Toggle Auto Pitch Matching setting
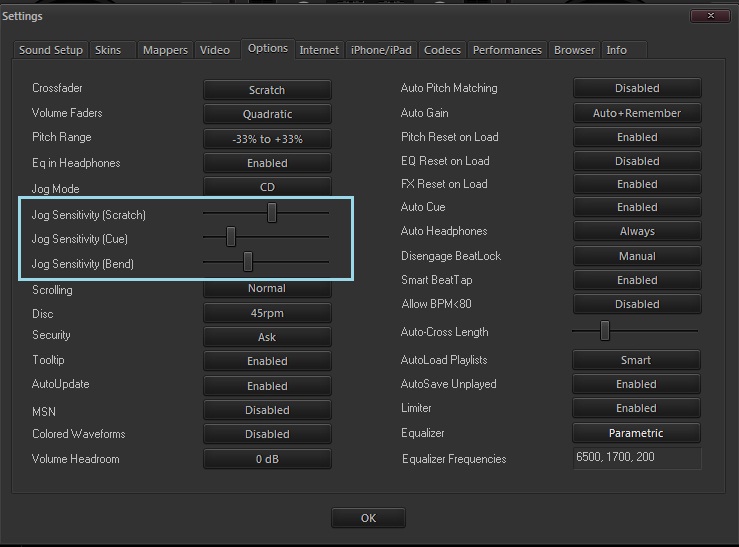 [x=637, y=88]
